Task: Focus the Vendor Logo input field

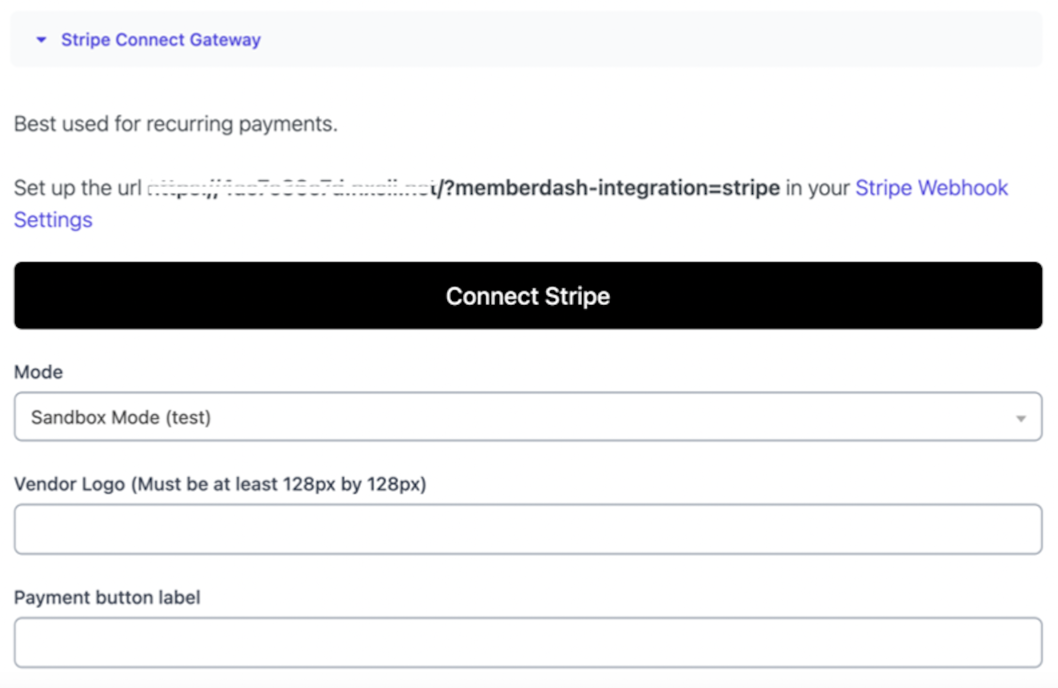Action: 528,529
